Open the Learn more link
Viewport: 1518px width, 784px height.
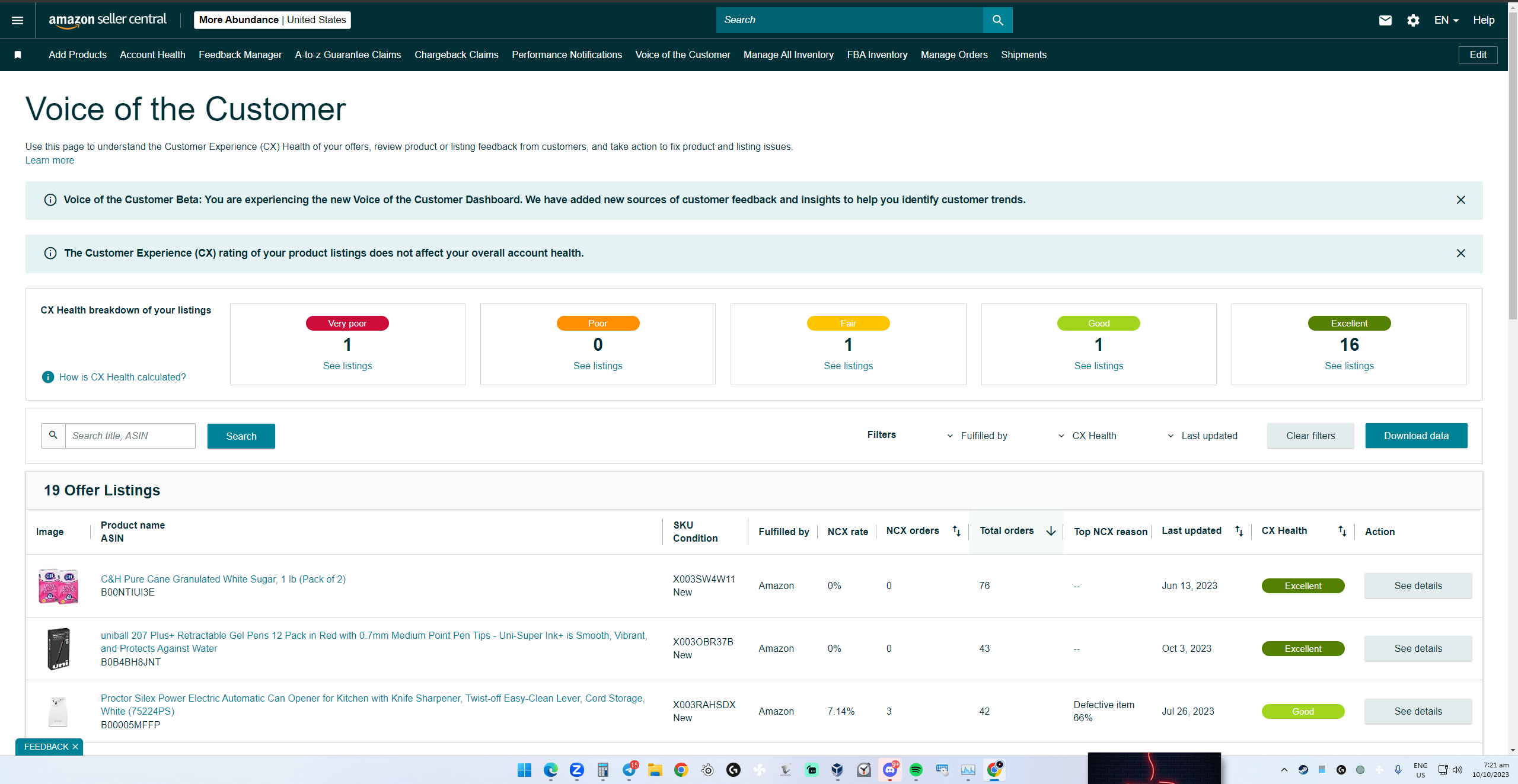click(x=50, y=161)
